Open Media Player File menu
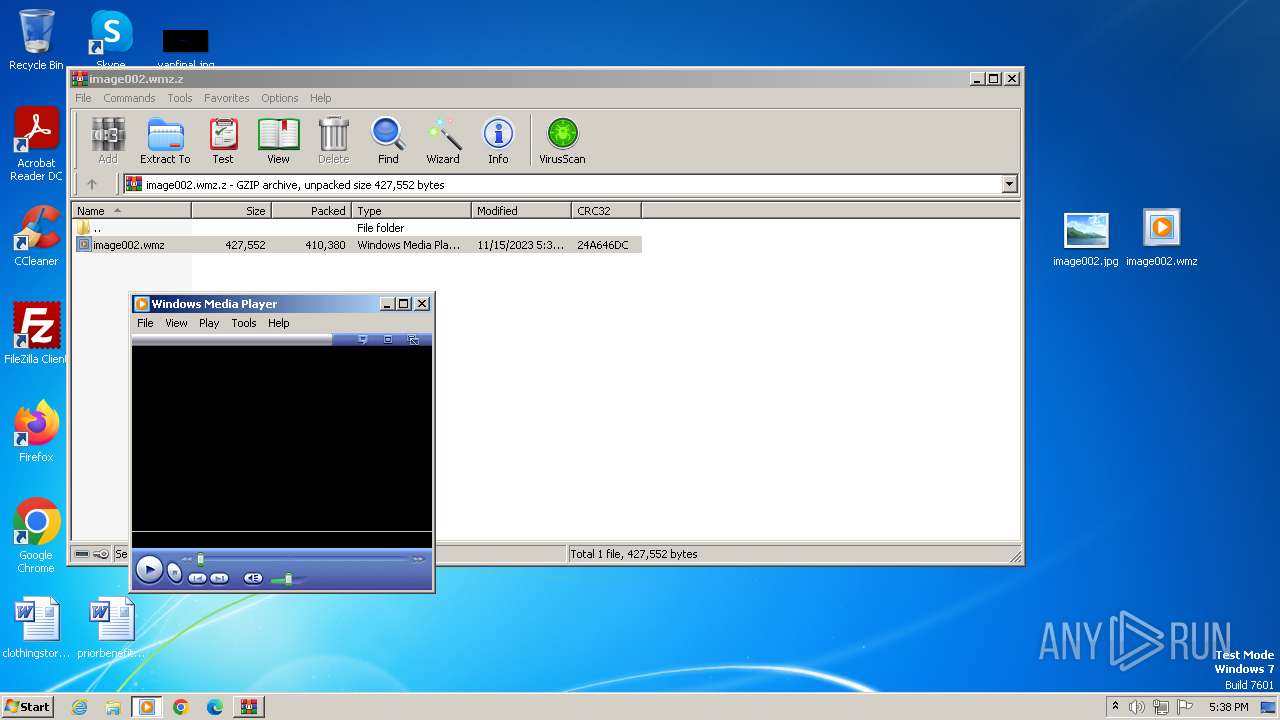This screenshot has height=720, width=1280. (145, 323)
